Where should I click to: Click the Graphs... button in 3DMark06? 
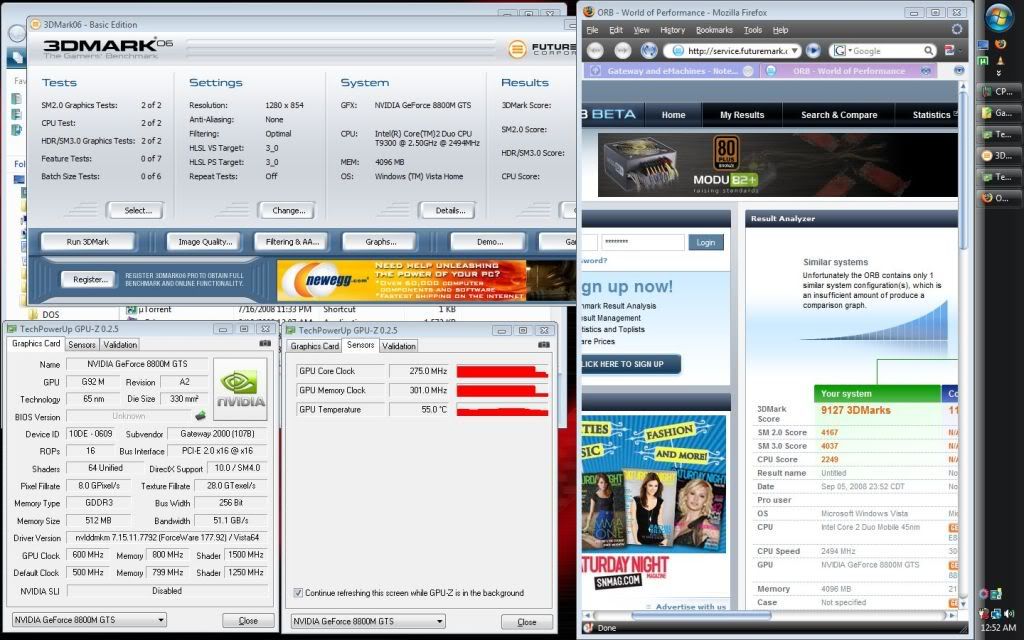click(380, 242)
